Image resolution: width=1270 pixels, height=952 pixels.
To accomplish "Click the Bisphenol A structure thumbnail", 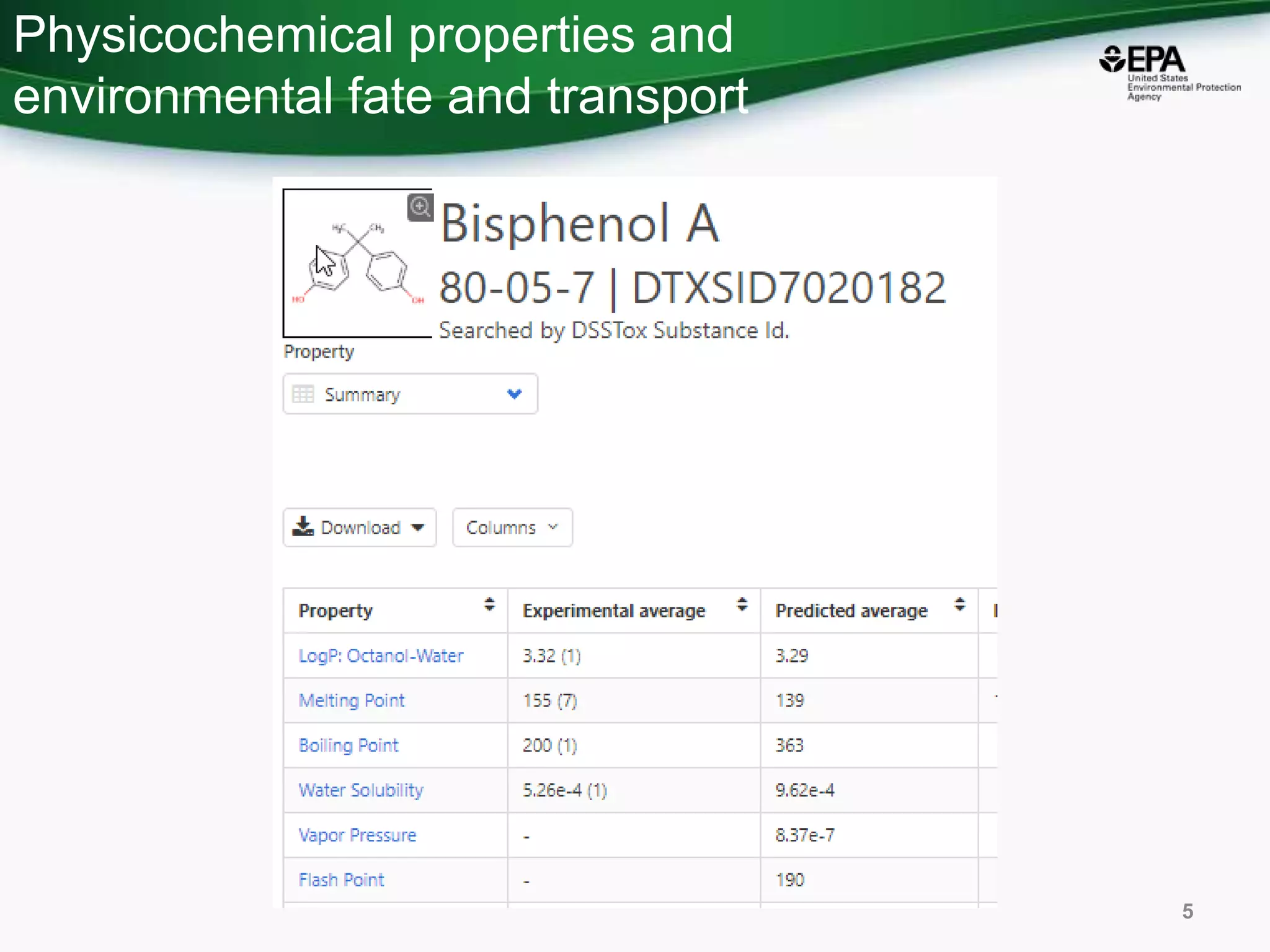I will (x=358, y=263).
